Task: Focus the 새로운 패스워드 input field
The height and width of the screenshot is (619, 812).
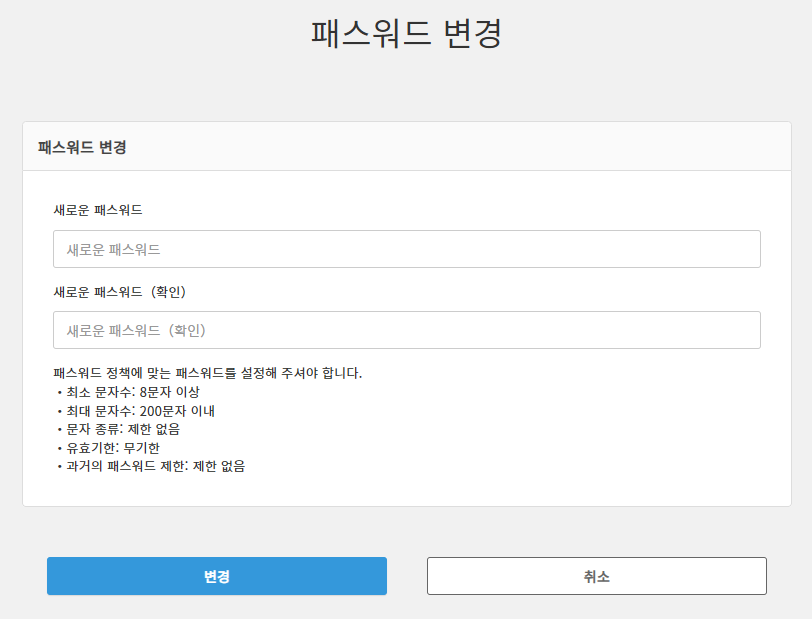Action: pos(406,249)
